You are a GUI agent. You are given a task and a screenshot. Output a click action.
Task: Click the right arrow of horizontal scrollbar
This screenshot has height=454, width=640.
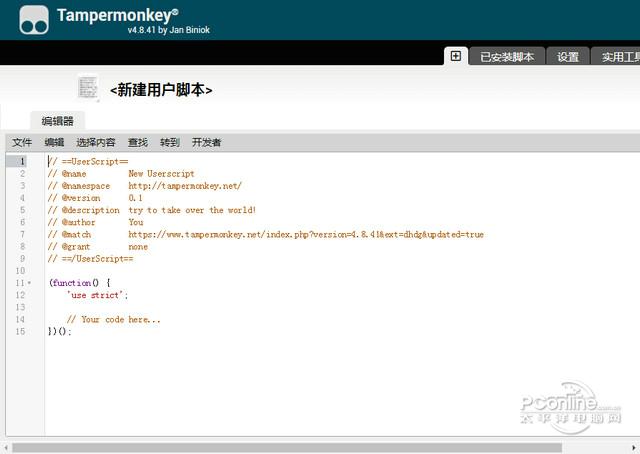tap(634, 448)
